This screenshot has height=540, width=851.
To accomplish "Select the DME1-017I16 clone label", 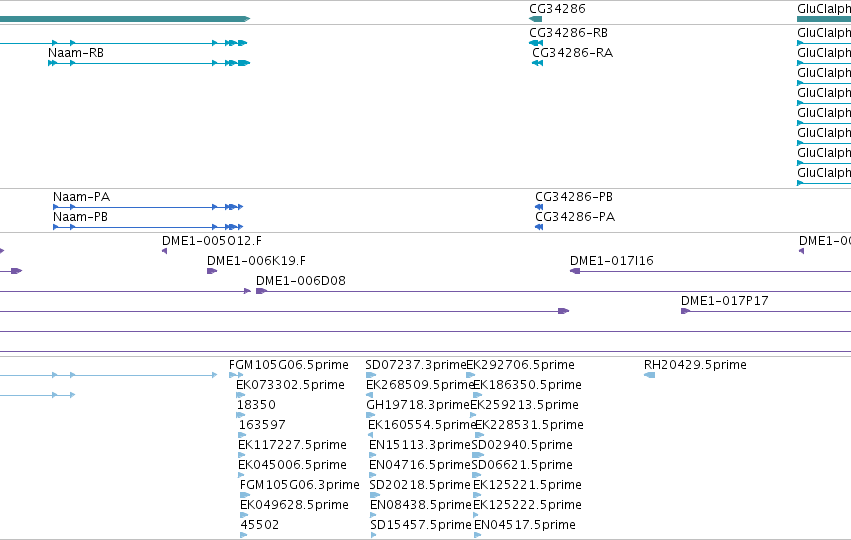I will click(x=612, y=261).
